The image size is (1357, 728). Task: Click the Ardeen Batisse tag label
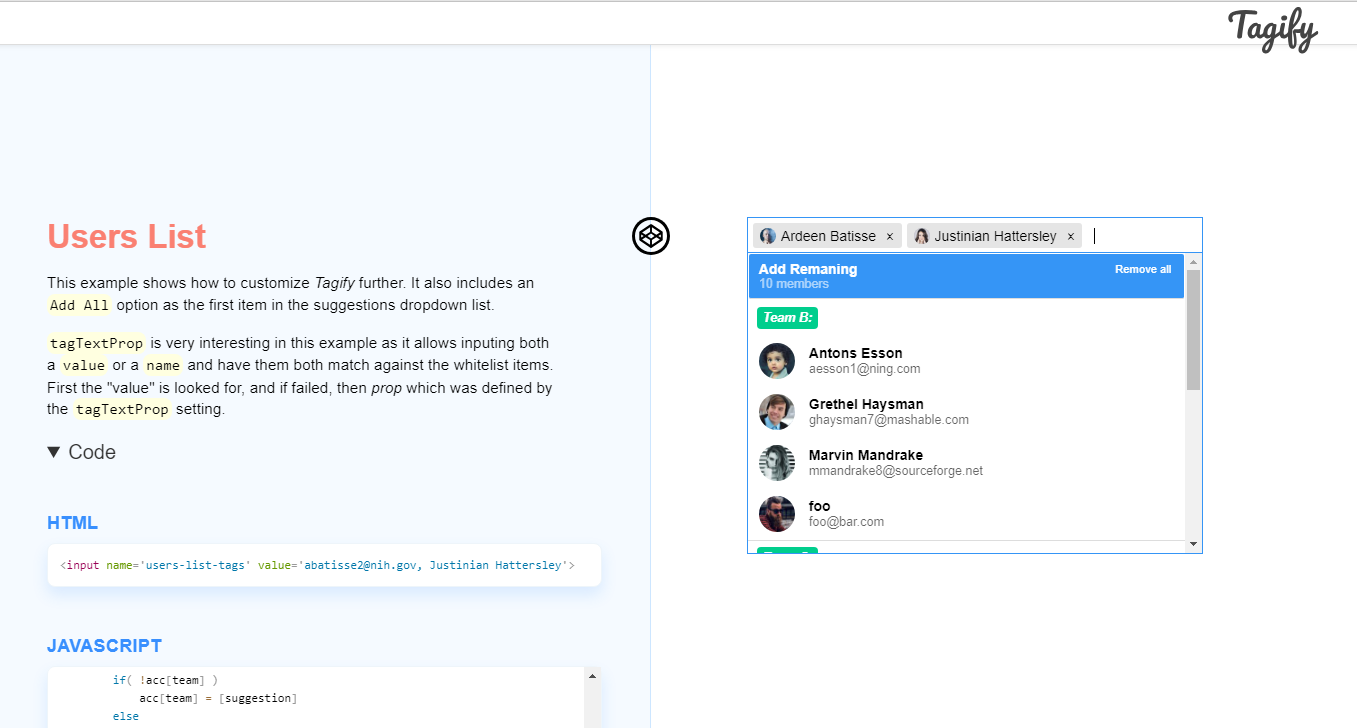[828, 237]
